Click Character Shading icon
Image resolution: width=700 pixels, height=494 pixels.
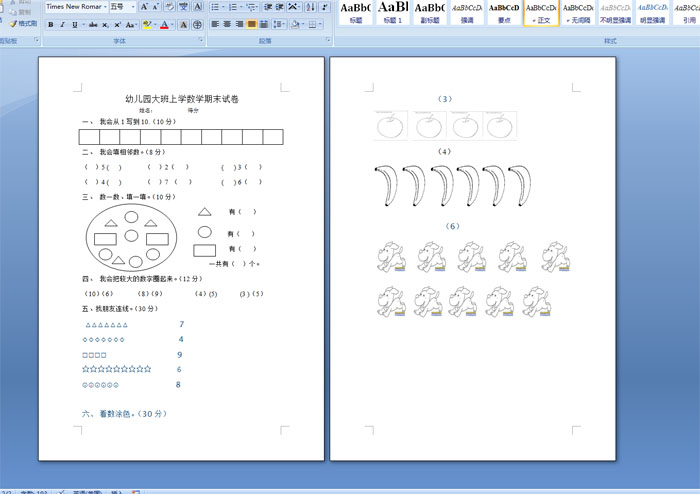click(183, 25)
